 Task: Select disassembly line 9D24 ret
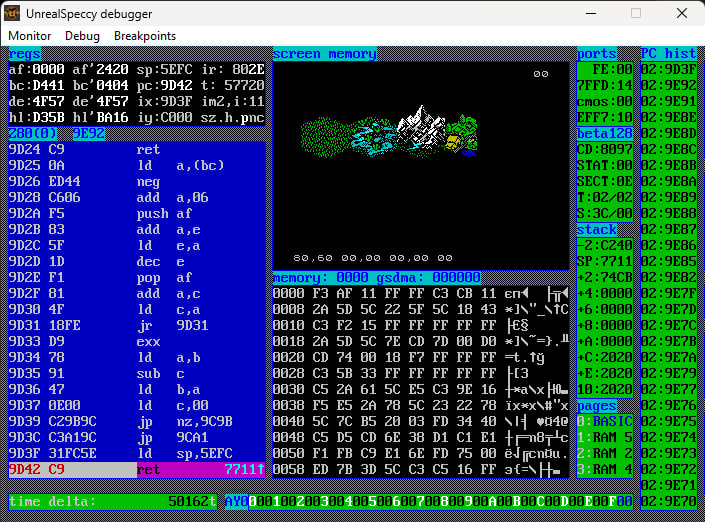[x=137, y=149]
